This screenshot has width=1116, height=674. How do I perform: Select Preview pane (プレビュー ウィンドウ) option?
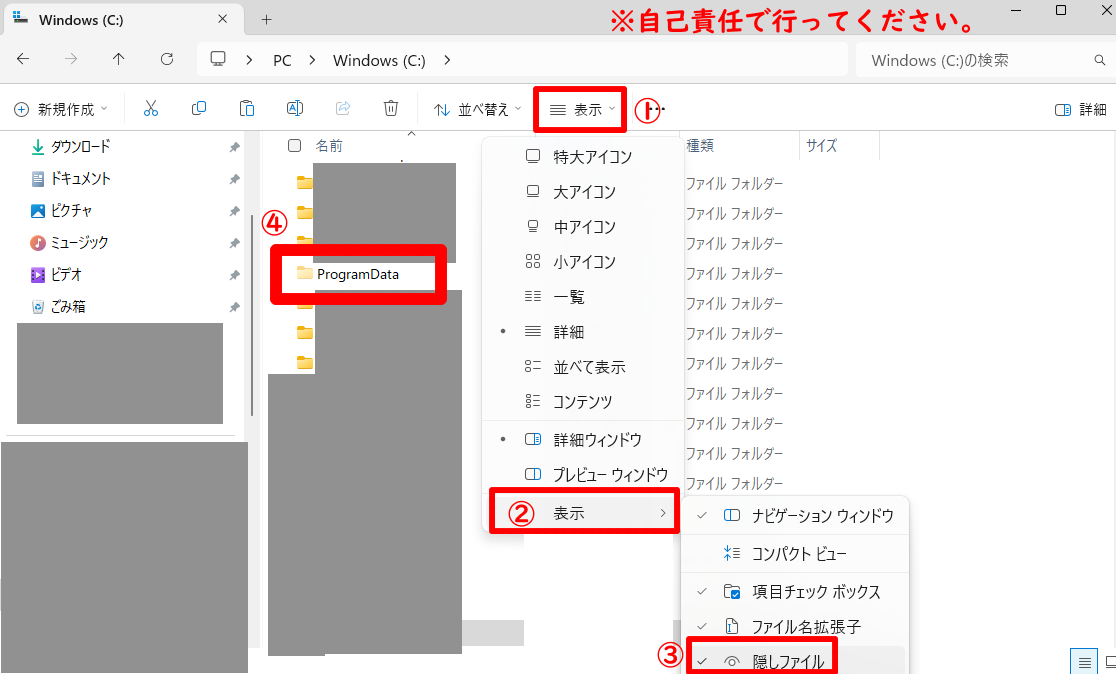click(x=582, y=474)
